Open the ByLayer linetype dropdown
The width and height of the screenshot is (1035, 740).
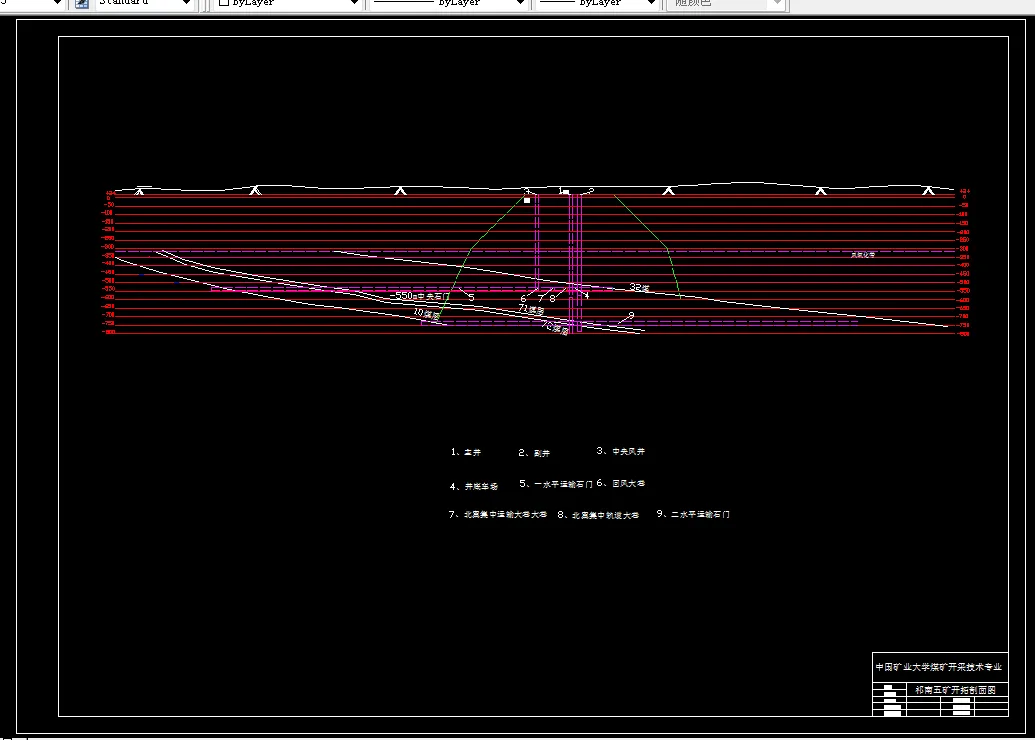449,3
